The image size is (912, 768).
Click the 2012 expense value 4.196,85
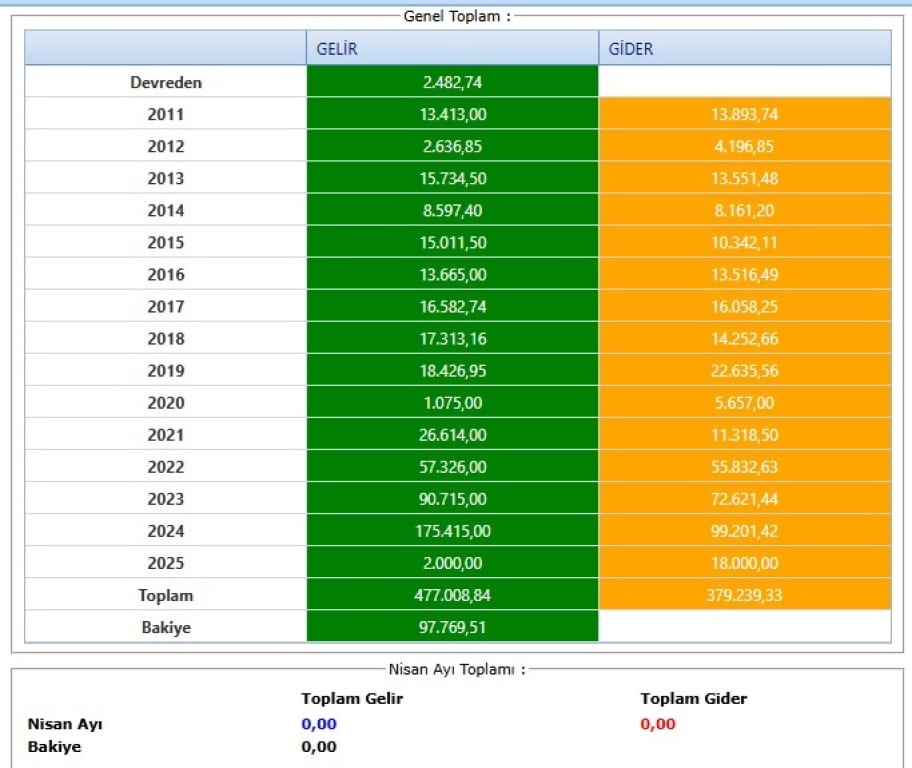(x=744, y=147)
